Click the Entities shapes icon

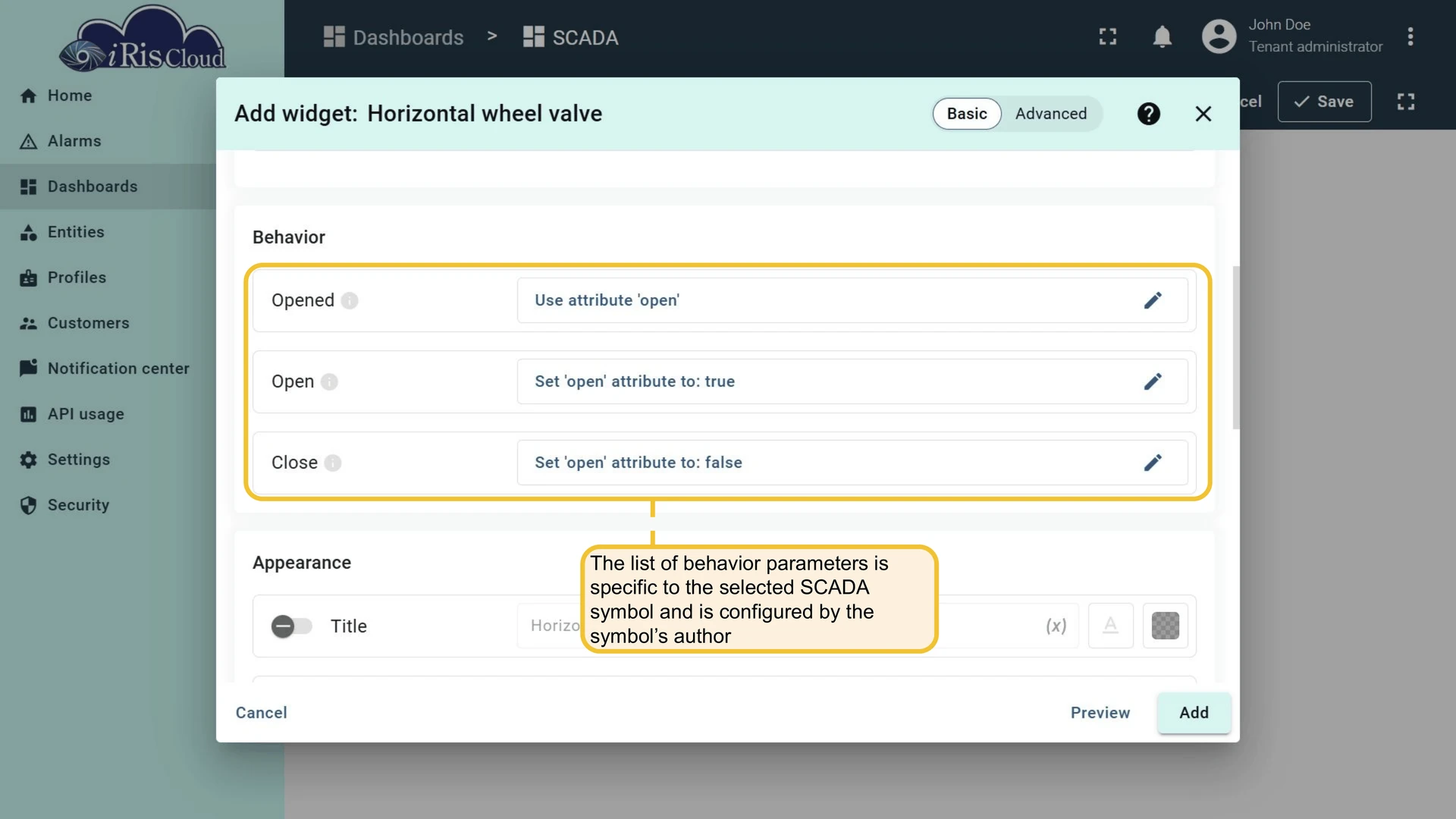pyautogui.click(x=28, y=232)
